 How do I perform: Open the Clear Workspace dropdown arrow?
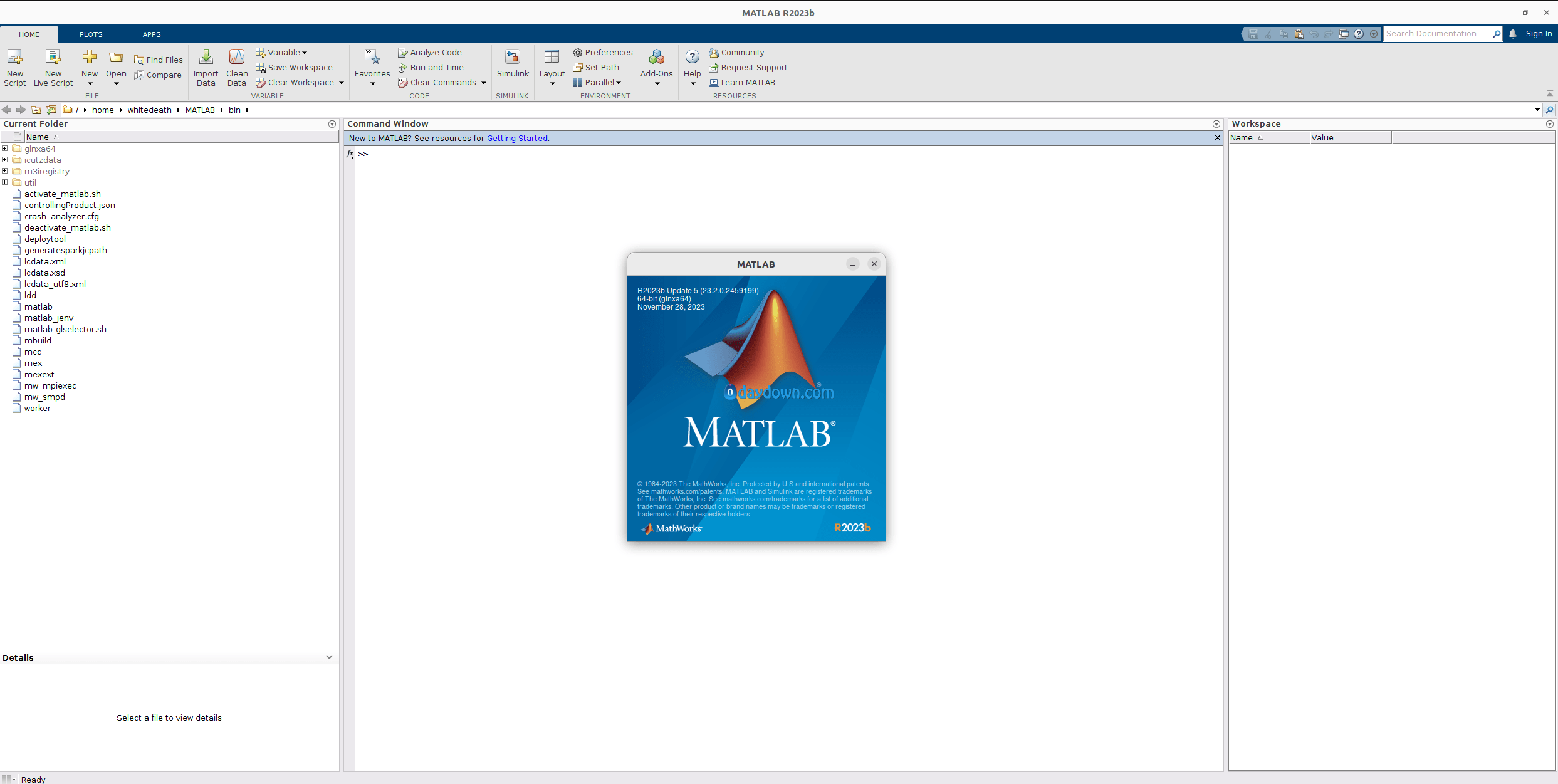click(342, 83)
